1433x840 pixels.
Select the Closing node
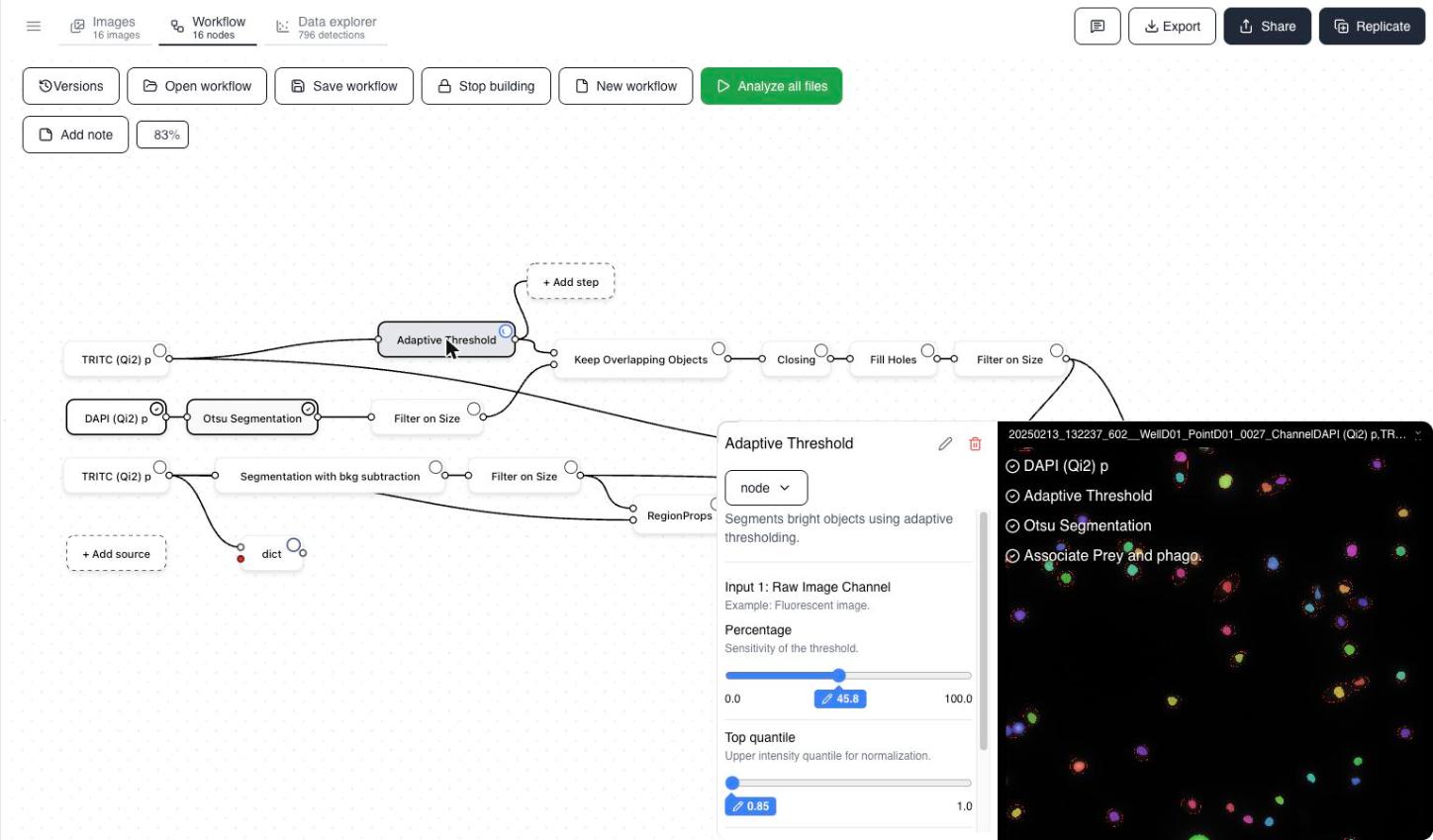coord(796,360)
